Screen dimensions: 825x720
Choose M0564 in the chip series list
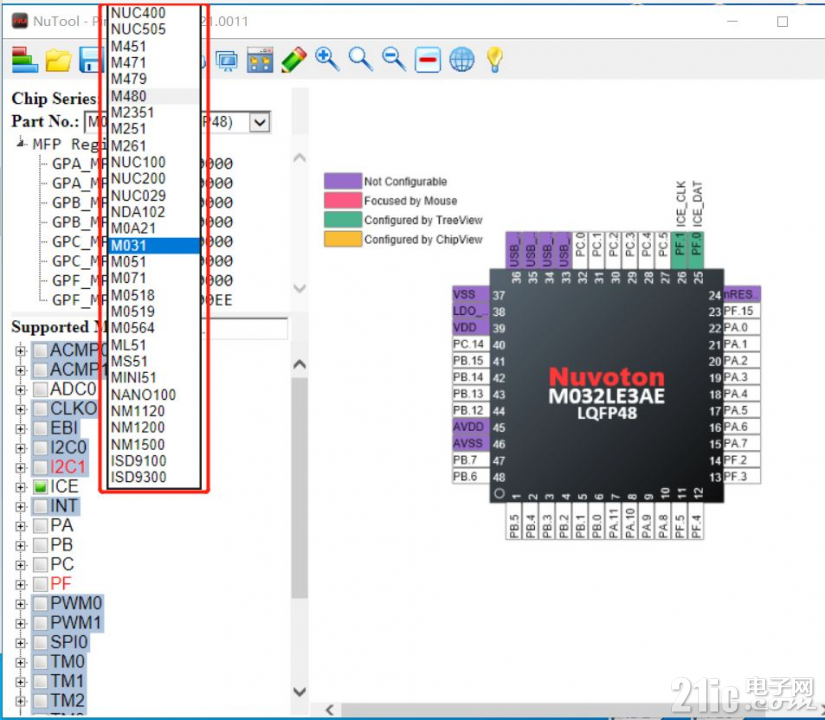(154, 328)
